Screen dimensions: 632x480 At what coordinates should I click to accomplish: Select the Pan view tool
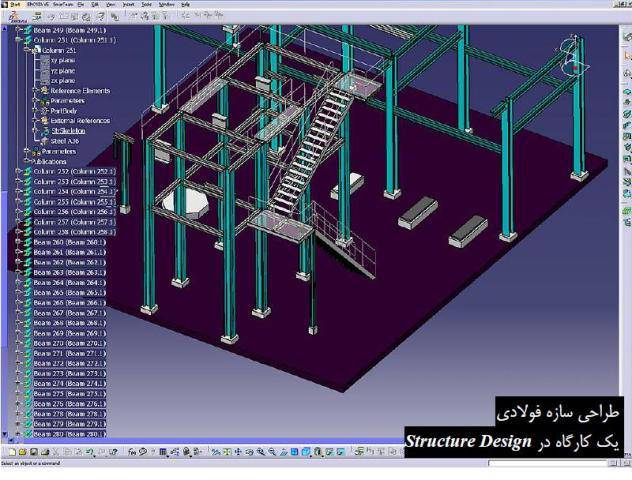pos(238,452)
